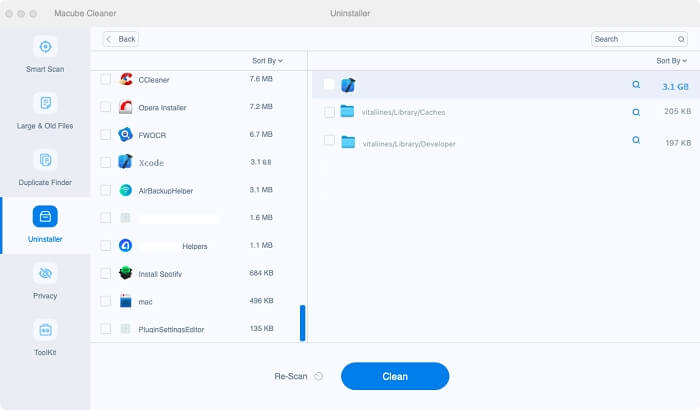Select the vitalines/Library/Developer path
Viewport: 700px width, 410px height.
[409, 144]
